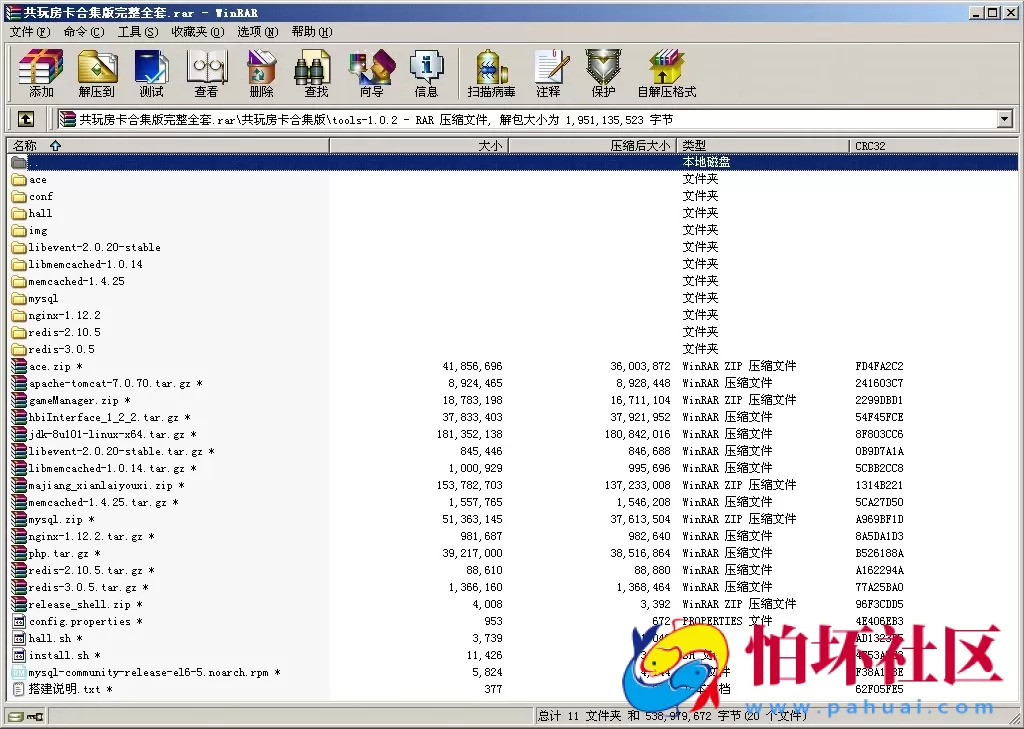Click the 查看 (View) toolbar icon
This screenshot has width=1024, height=729.
[x=206, y=73]
